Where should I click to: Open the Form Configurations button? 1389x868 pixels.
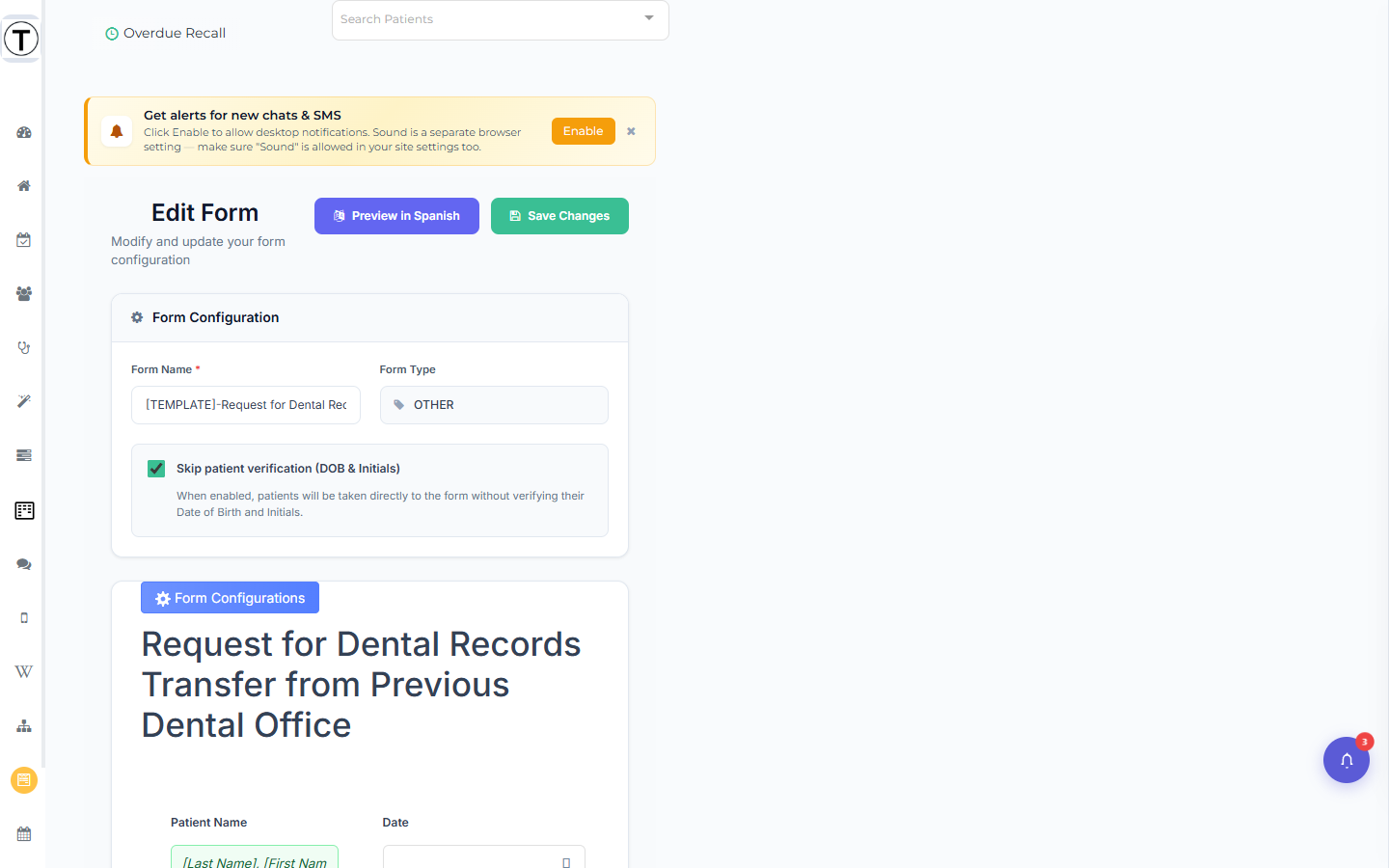(x=230, y=598)
